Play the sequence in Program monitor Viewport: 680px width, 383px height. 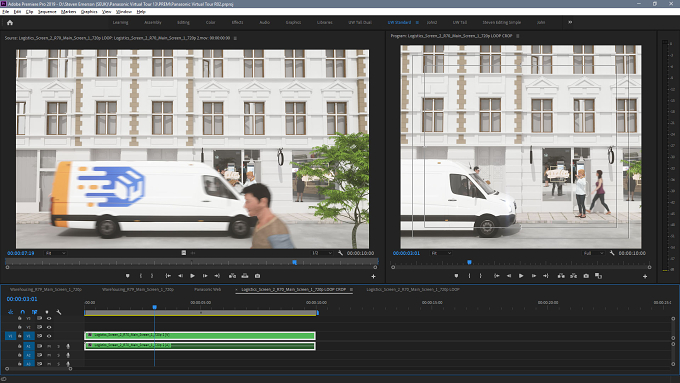point(521,276)
